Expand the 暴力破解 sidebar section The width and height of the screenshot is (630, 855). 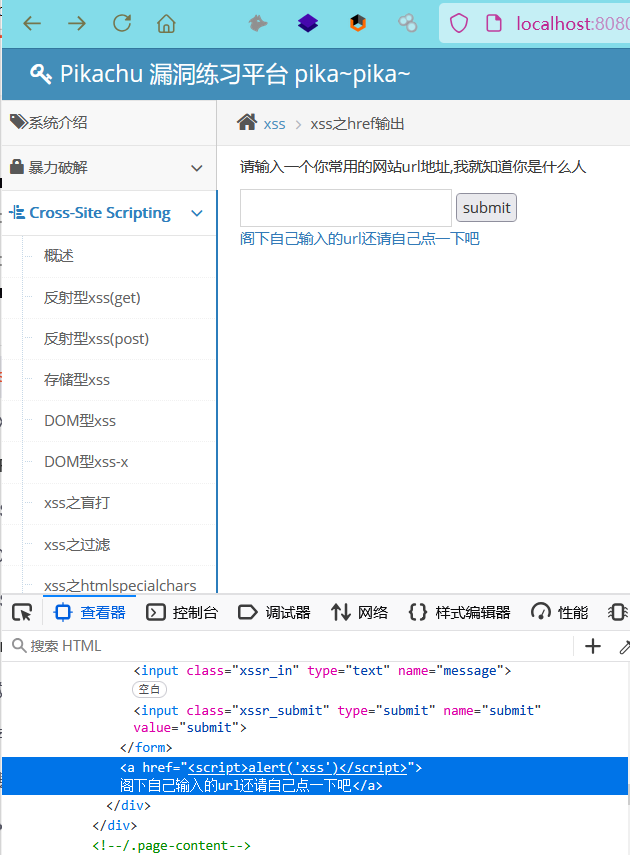[109, 168]
